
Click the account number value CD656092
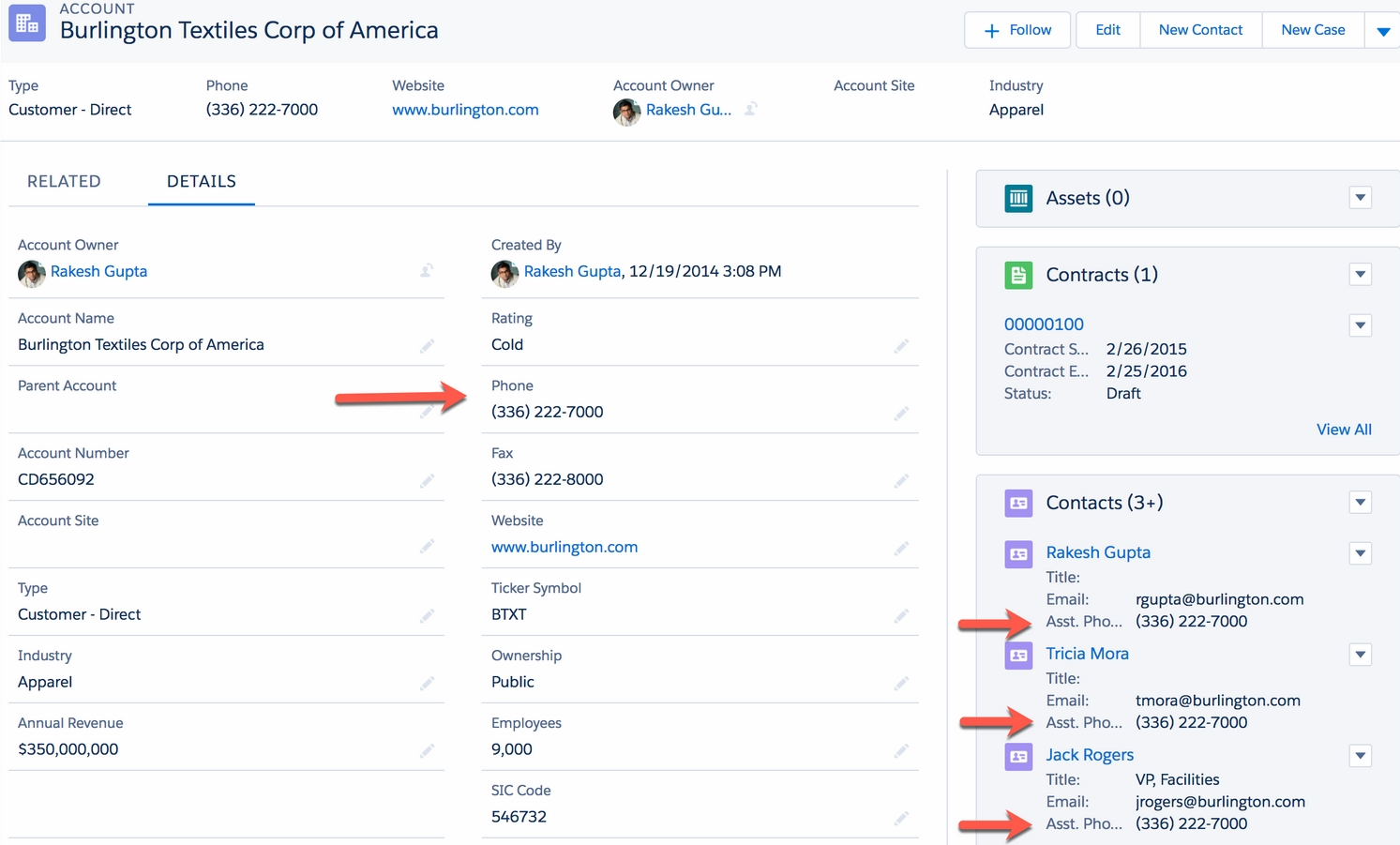pyautogui.click(x=56, y=479)
